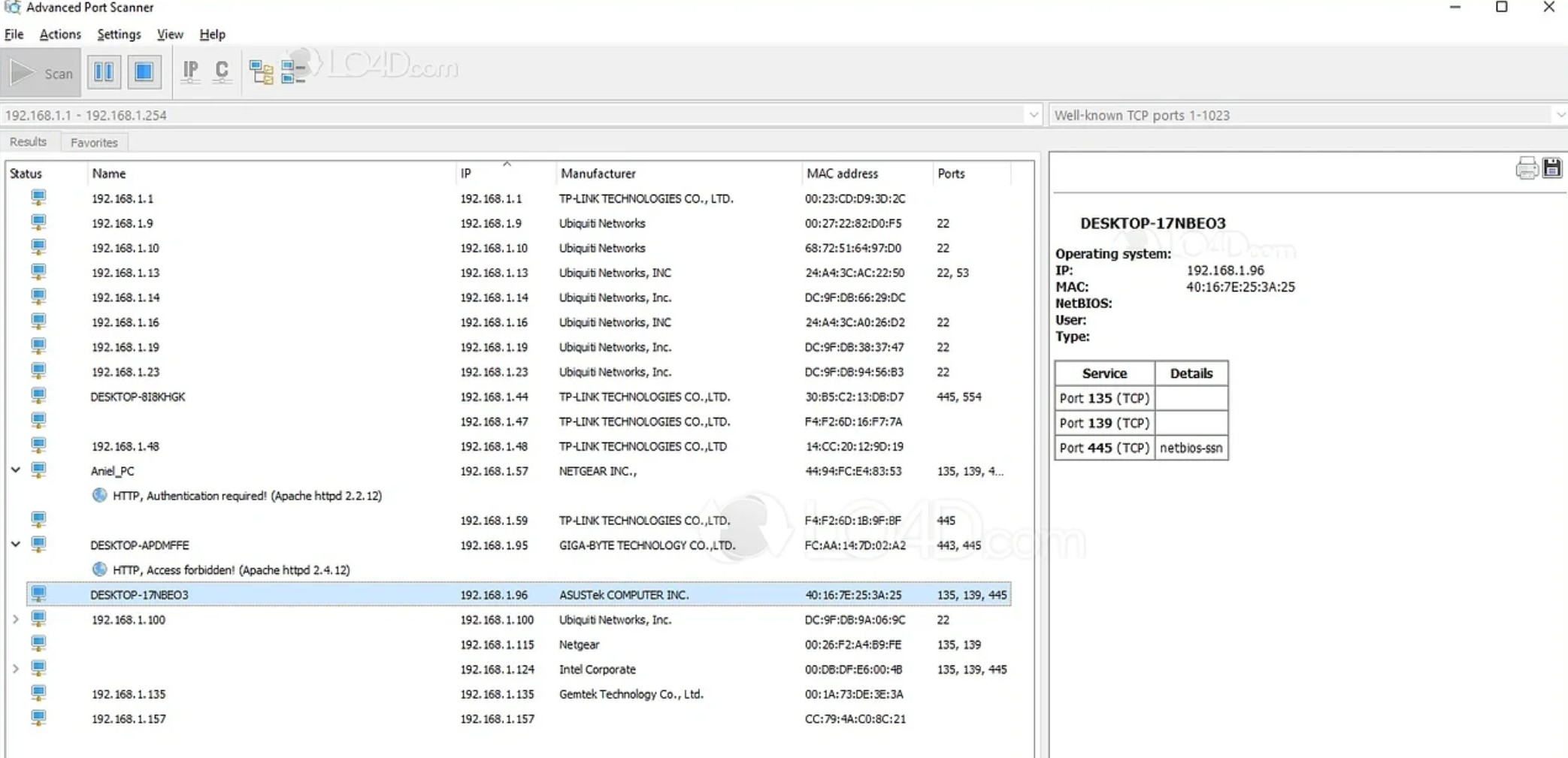Screen dimensions: 1568x758
Task: Click the computer icon for DESKTOP-17NBEO3
Action: (x=38, y=594)
